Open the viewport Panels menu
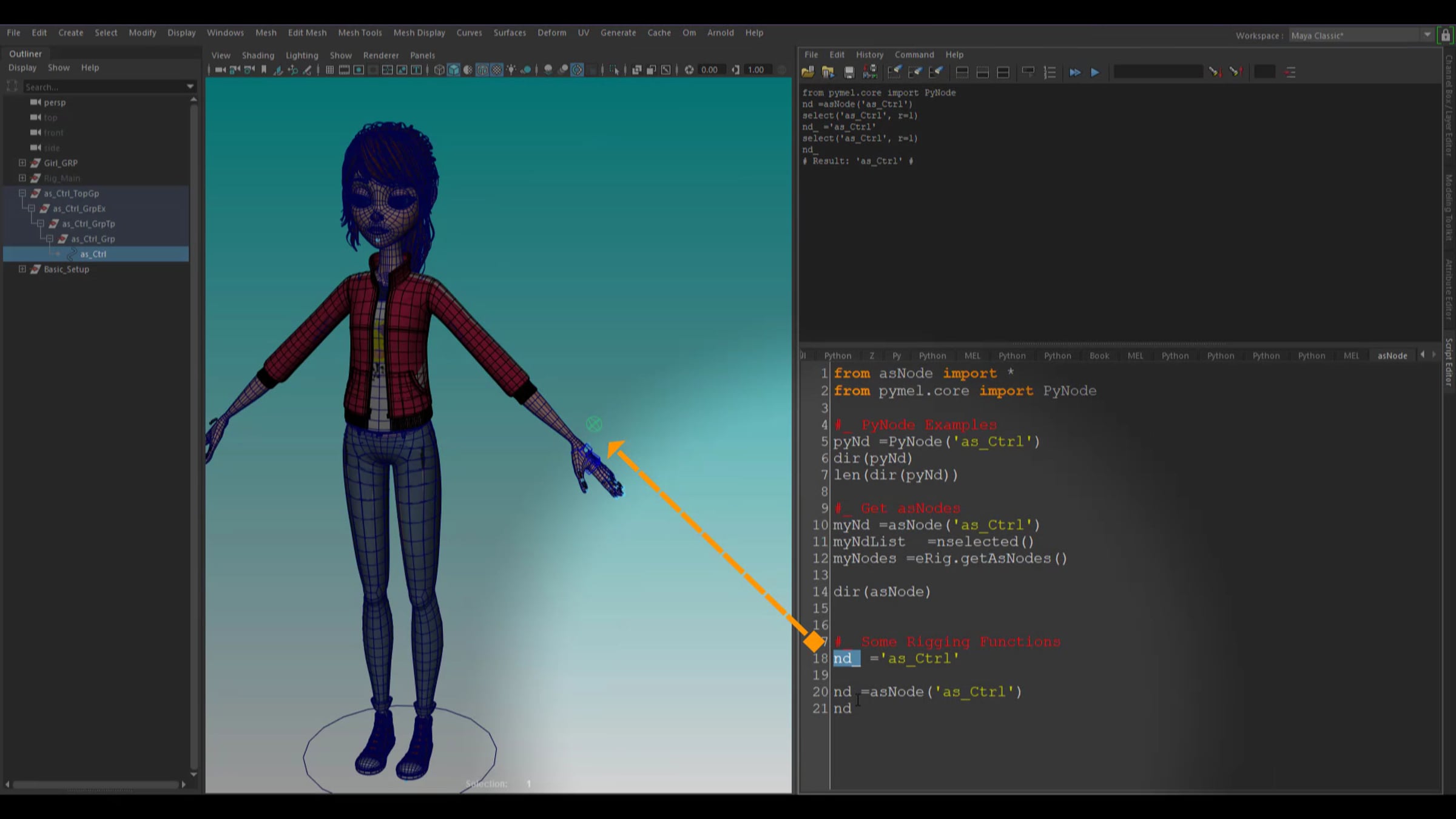The height and width of the screenshot is (819, 1456). coord(422,55)
